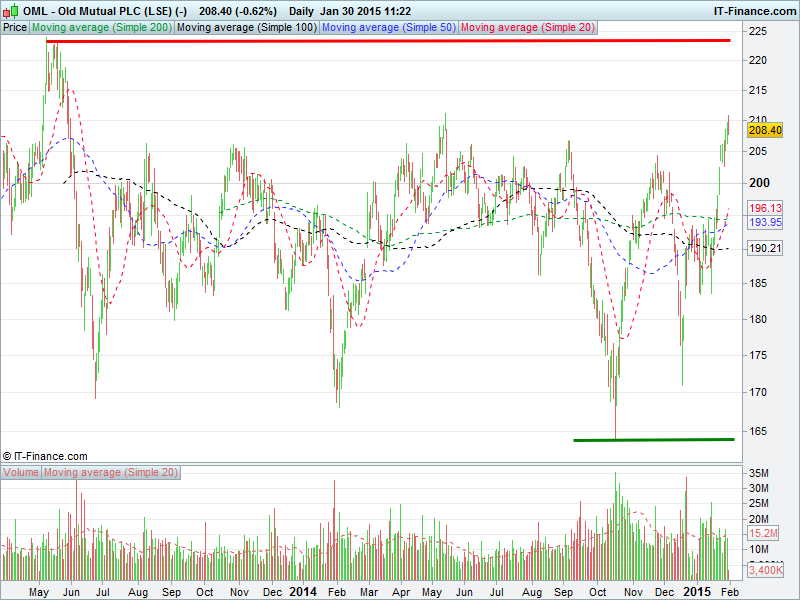800x600 pixels.
Task: Click the 215 price axis label
Action: (757, 90)
